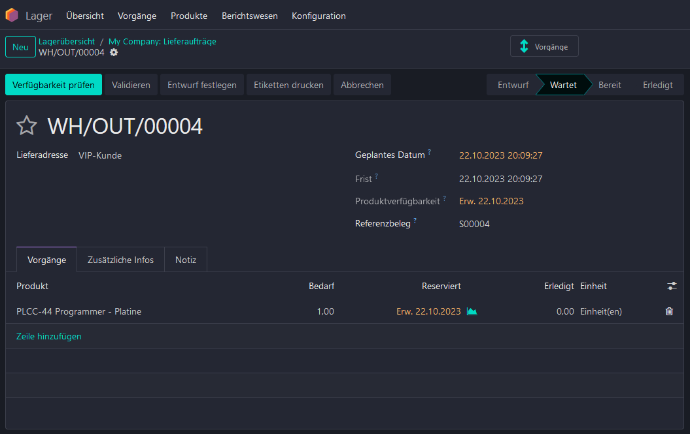Click the Erledigt value 0.00
Image resolution: width=690 pixels, height=434 pixels.
click(565, 312)
